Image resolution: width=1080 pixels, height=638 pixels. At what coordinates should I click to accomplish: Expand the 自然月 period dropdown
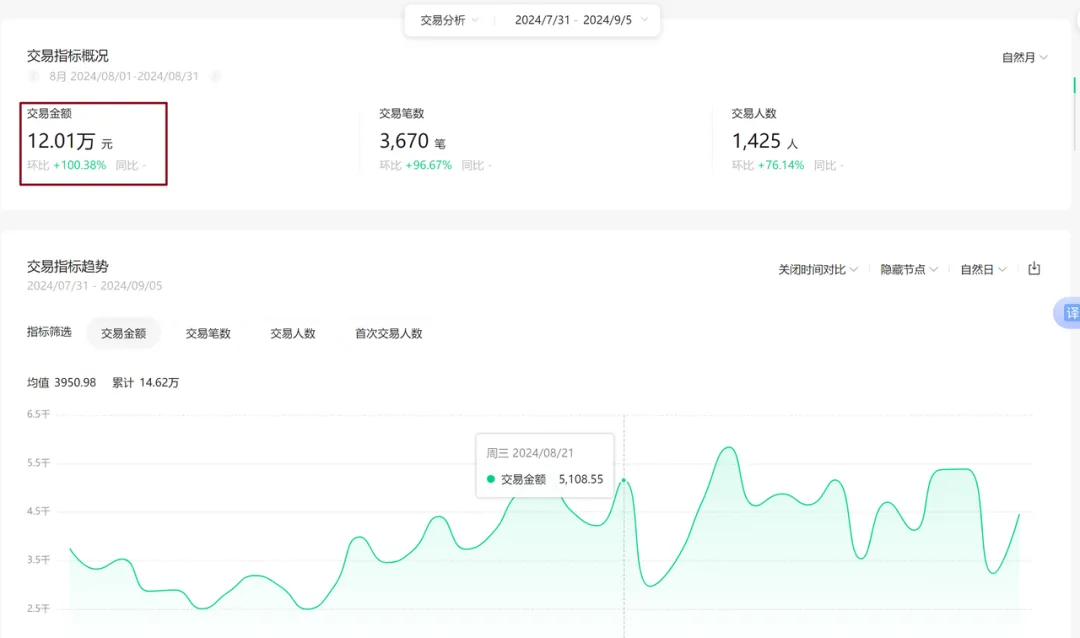pos(1024,58)
